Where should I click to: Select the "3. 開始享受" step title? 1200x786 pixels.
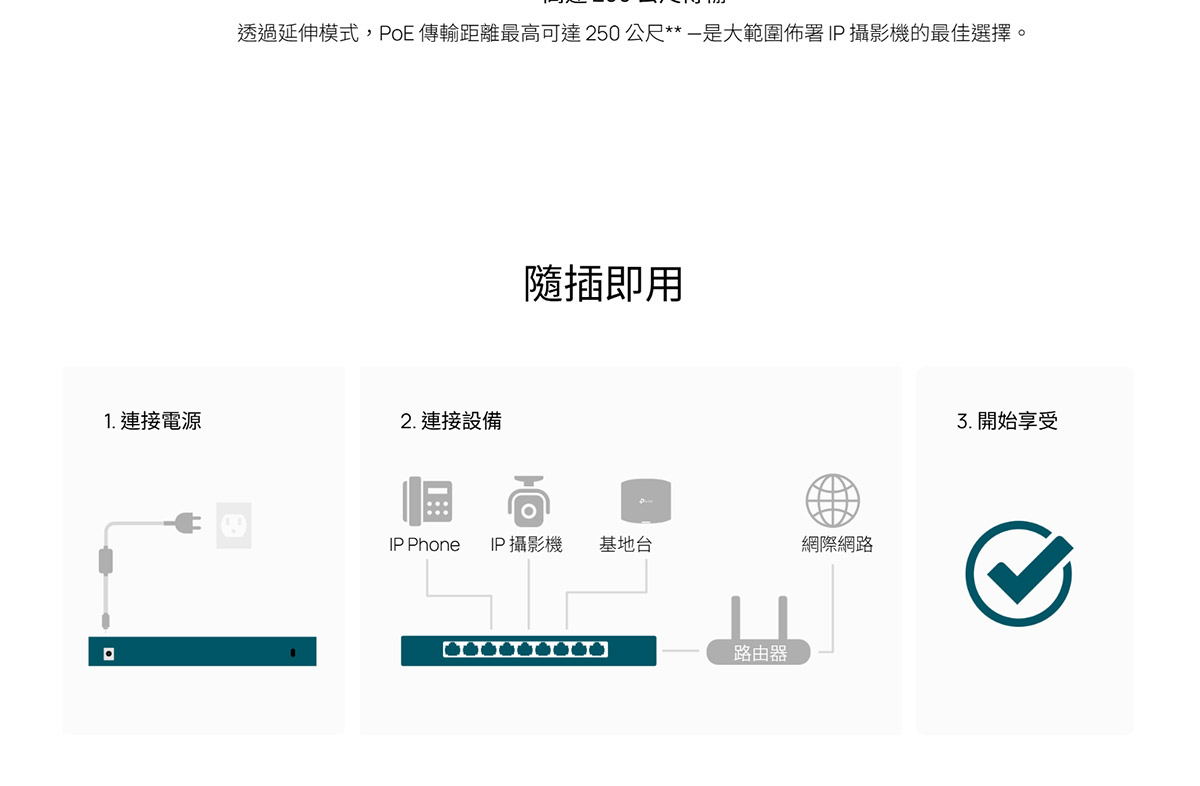click(x=1007, y=422)
